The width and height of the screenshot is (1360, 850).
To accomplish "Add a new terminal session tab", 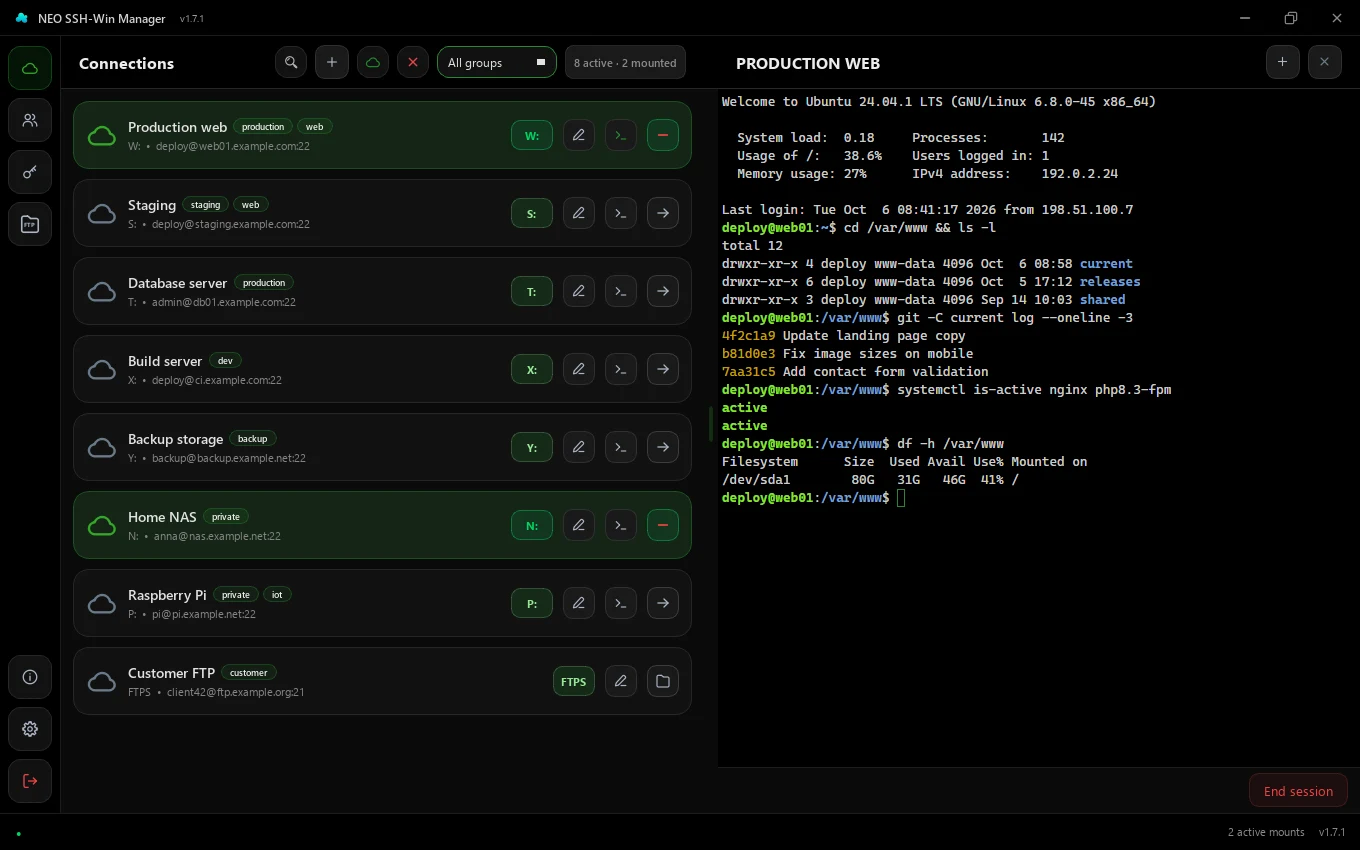I will tap(1283, 62).
